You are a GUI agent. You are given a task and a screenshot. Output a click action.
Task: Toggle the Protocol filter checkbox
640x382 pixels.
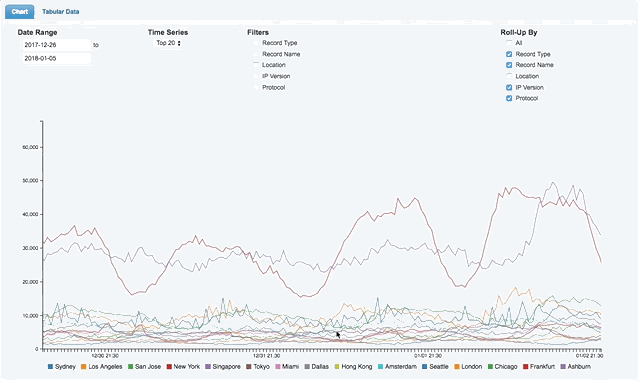[x=256, y=87]
